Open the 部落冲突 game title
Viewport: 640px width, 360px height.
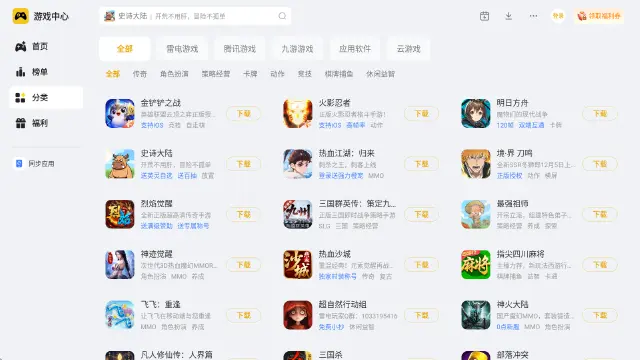pyautogui.click(x=512, y=355)
